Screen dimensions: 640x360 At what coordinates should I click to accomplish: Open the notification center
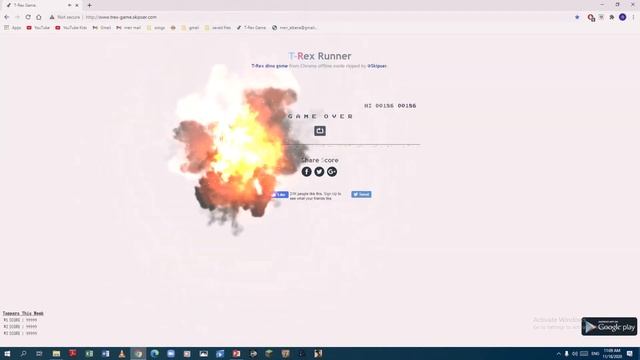point(630,353)
